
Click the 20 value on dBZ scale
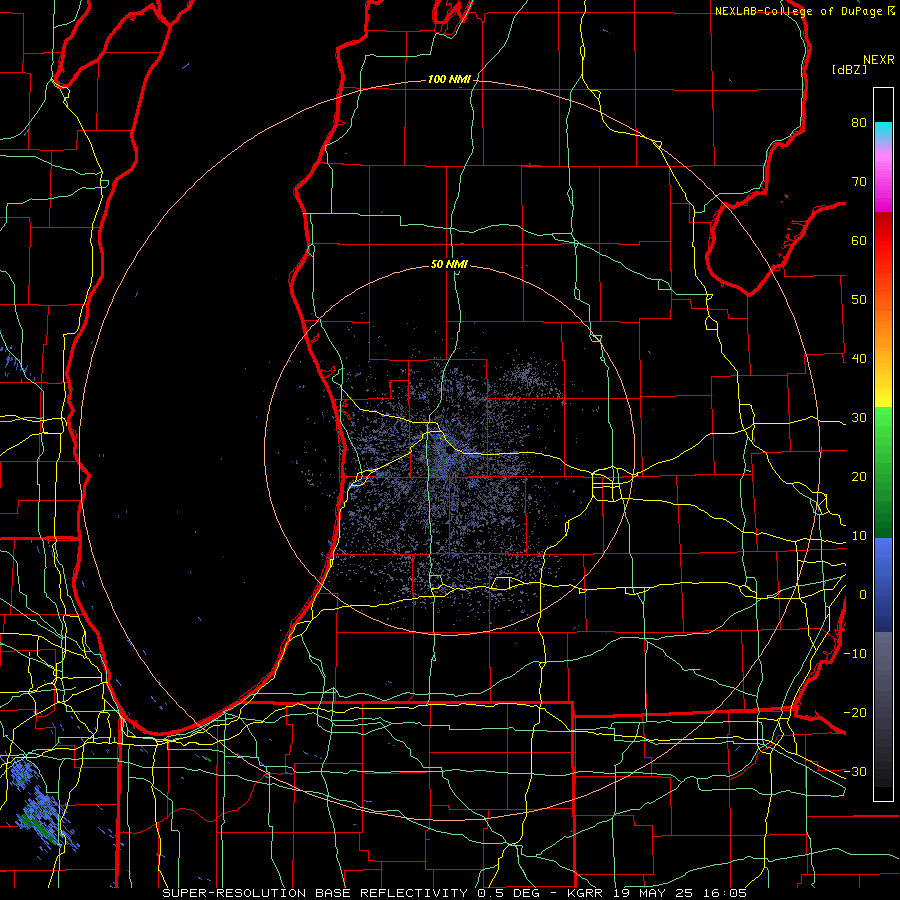pos(859,477)
